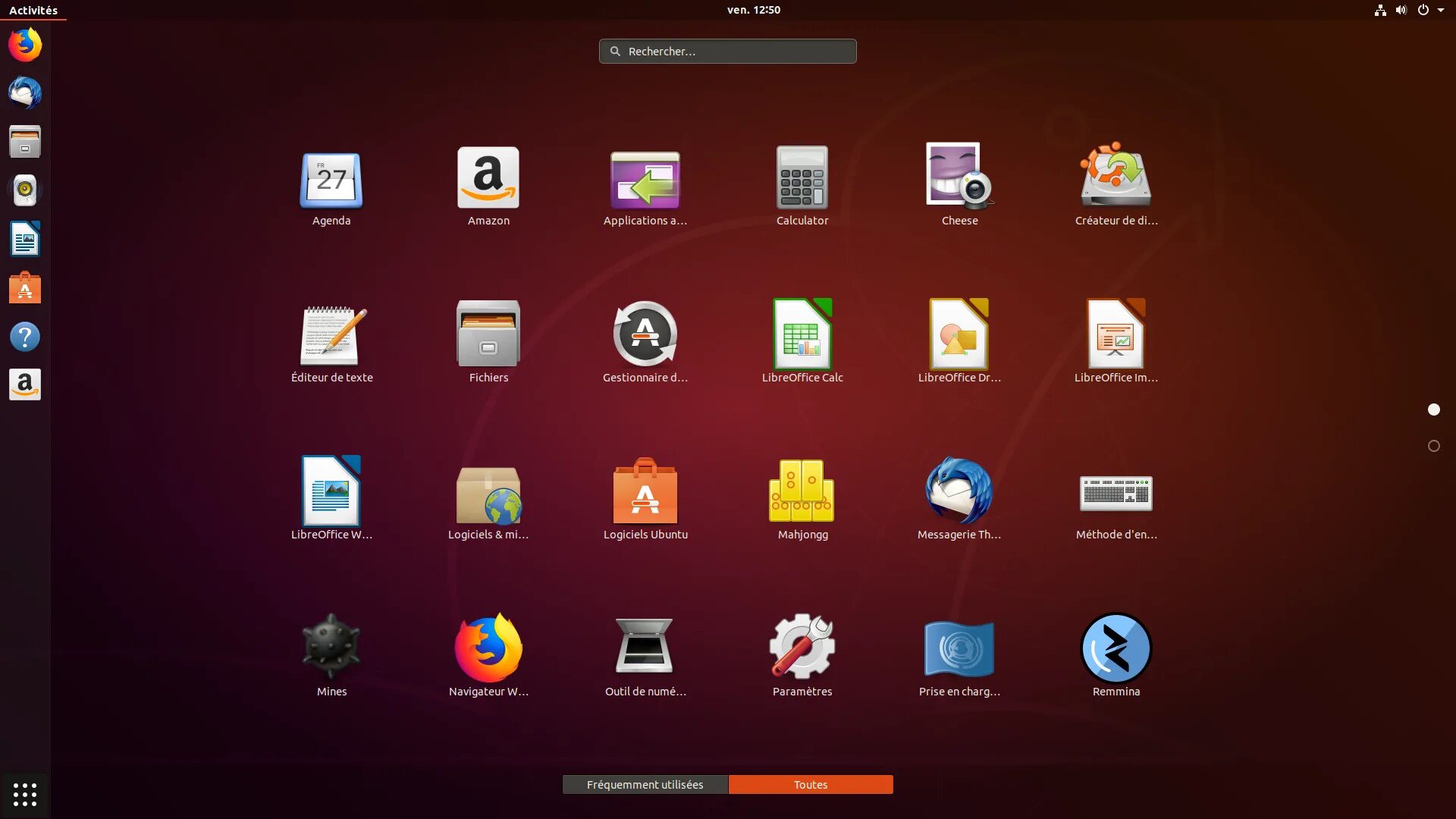Open LibreOffice Writer in the app grid

coord(331,491)
